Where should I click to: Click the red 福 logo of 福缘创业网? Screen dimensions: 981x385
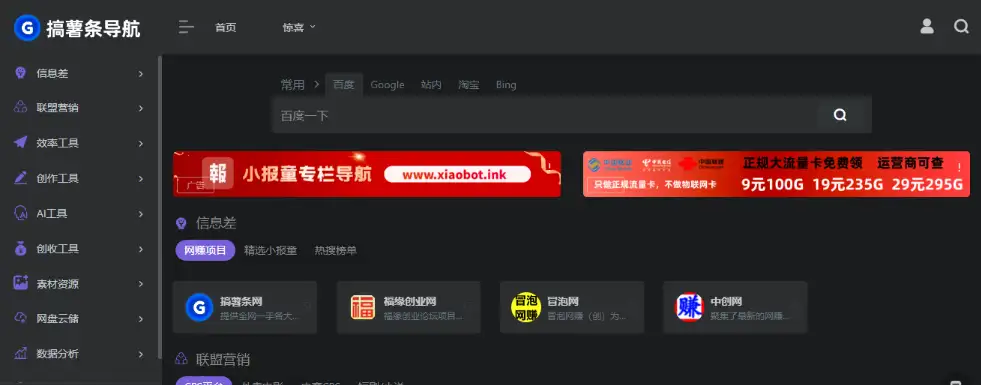coord(363,307)
